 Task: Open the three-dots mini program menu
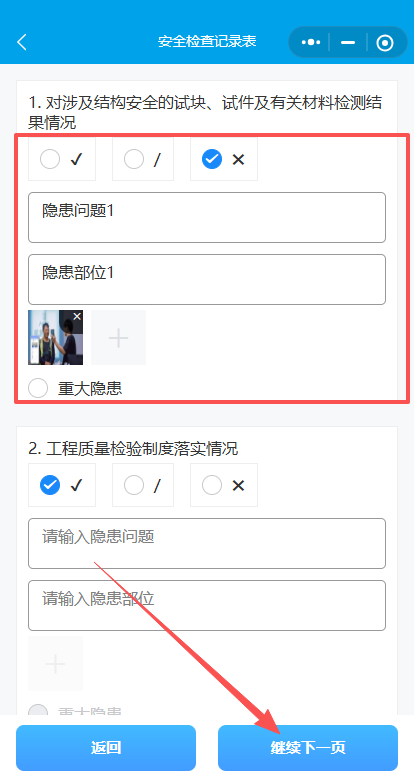tap(311, 42)
